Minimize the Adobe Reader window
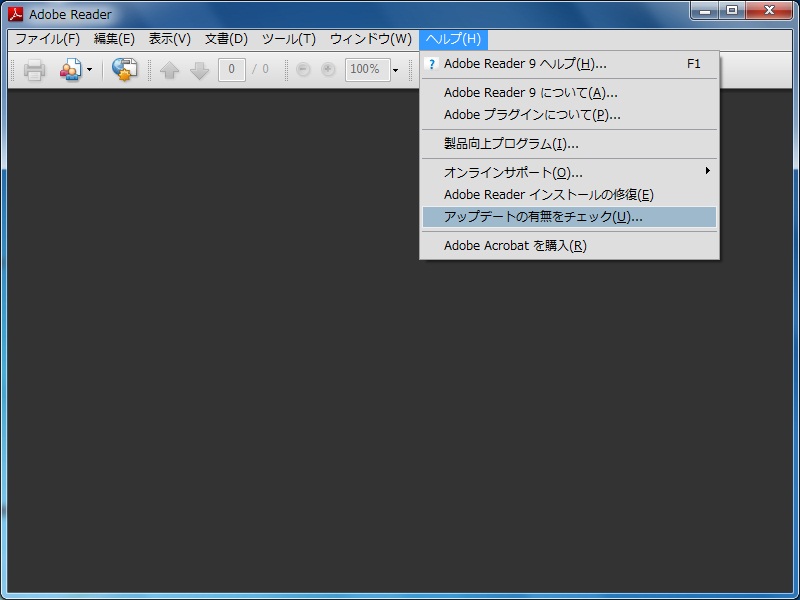The width and height of the screenshot is (800, 600). pyautogui.click(x=705, y=11)
